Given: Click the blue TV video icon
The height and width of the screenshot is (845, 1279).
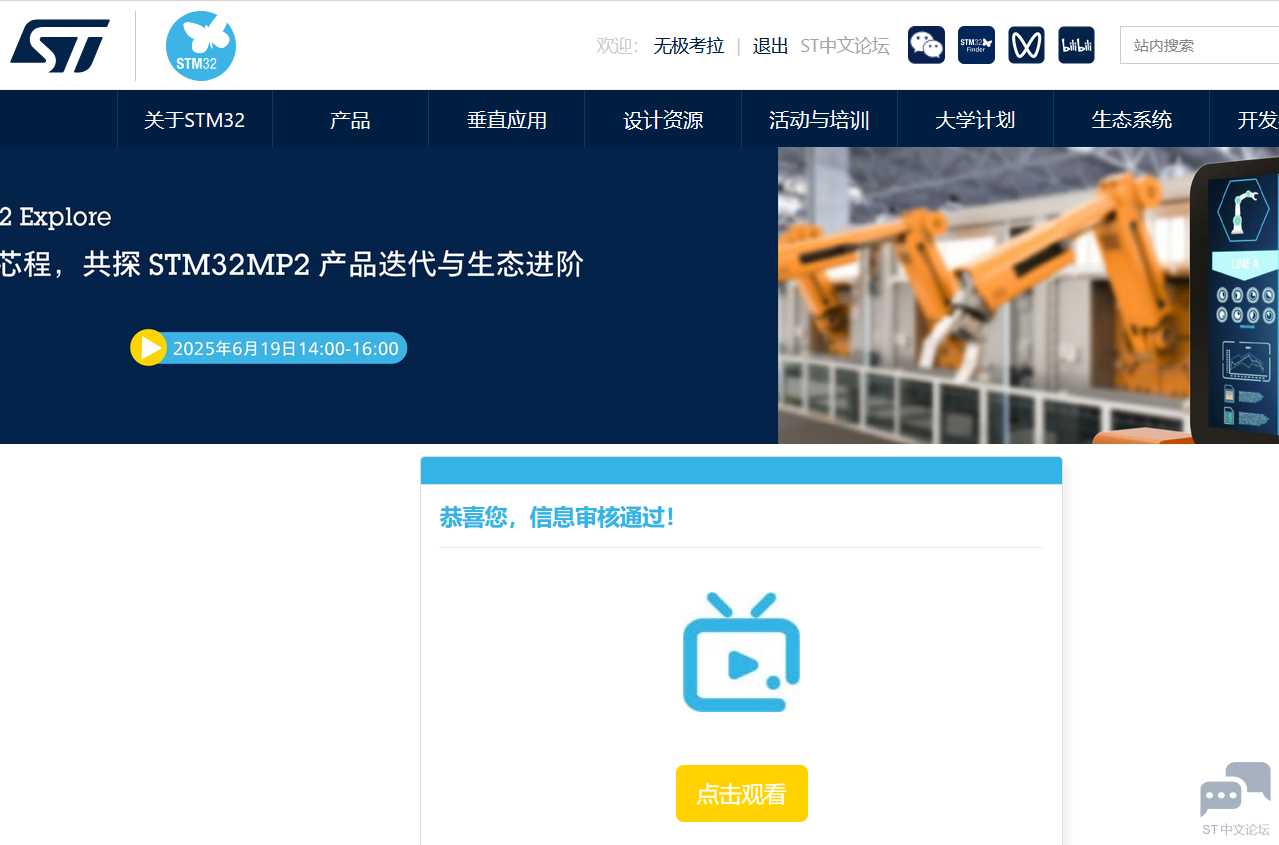Looking at the screenshot, I should tap(741, 652).
